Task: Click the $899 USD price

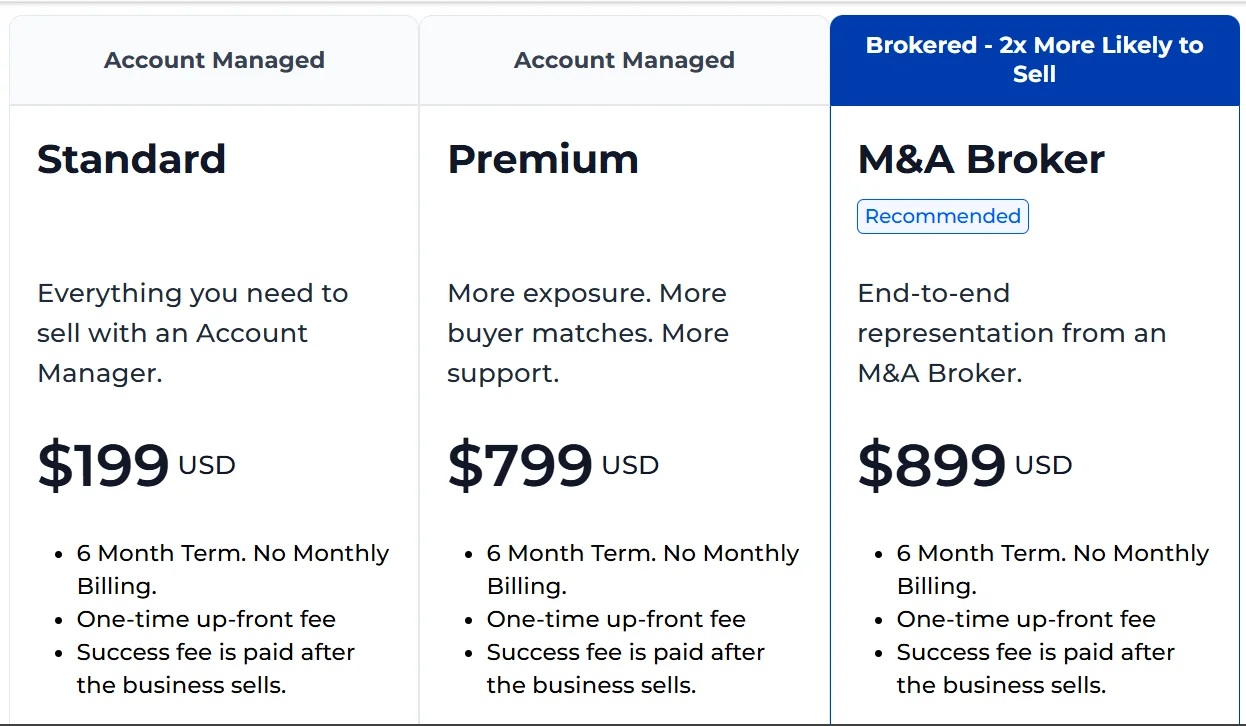Action: pos(965,465)
